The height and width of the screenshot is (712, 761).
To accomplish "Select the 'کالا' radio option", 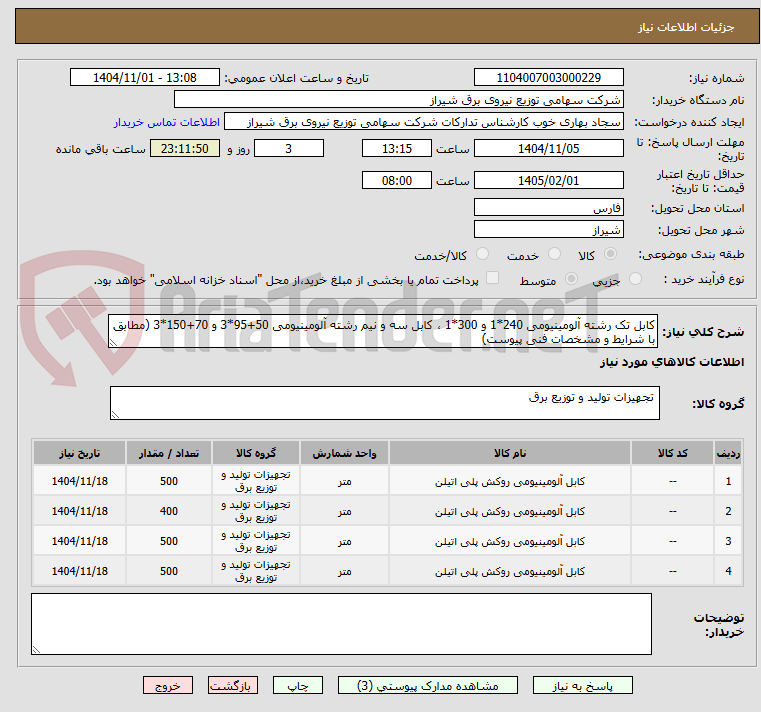I will [611, 255].
